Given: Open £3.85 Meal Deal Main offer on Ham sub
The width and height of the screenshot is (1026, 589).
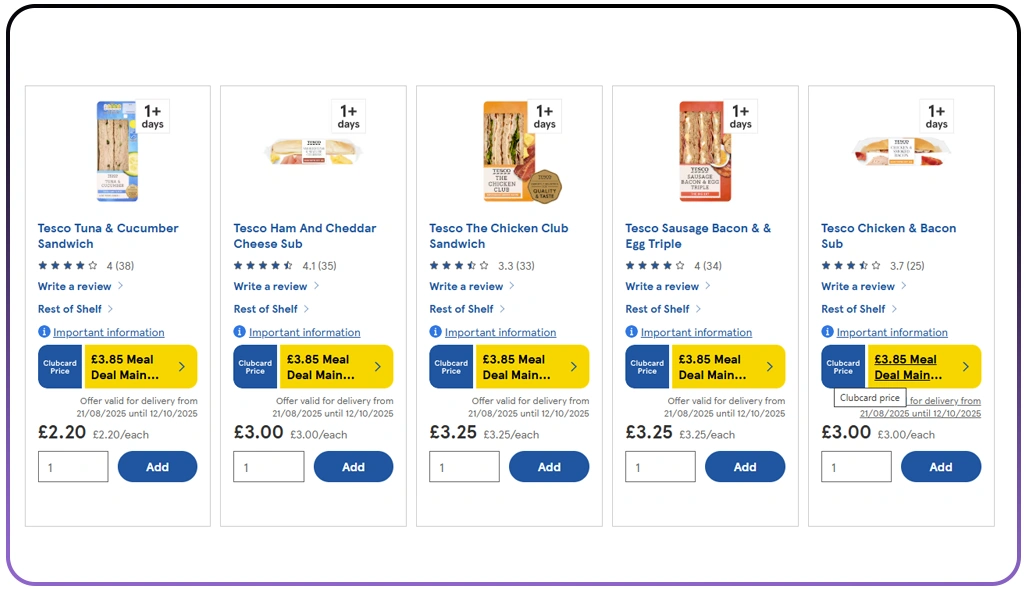Looking at the screenshot, I should tap(320, 366).
